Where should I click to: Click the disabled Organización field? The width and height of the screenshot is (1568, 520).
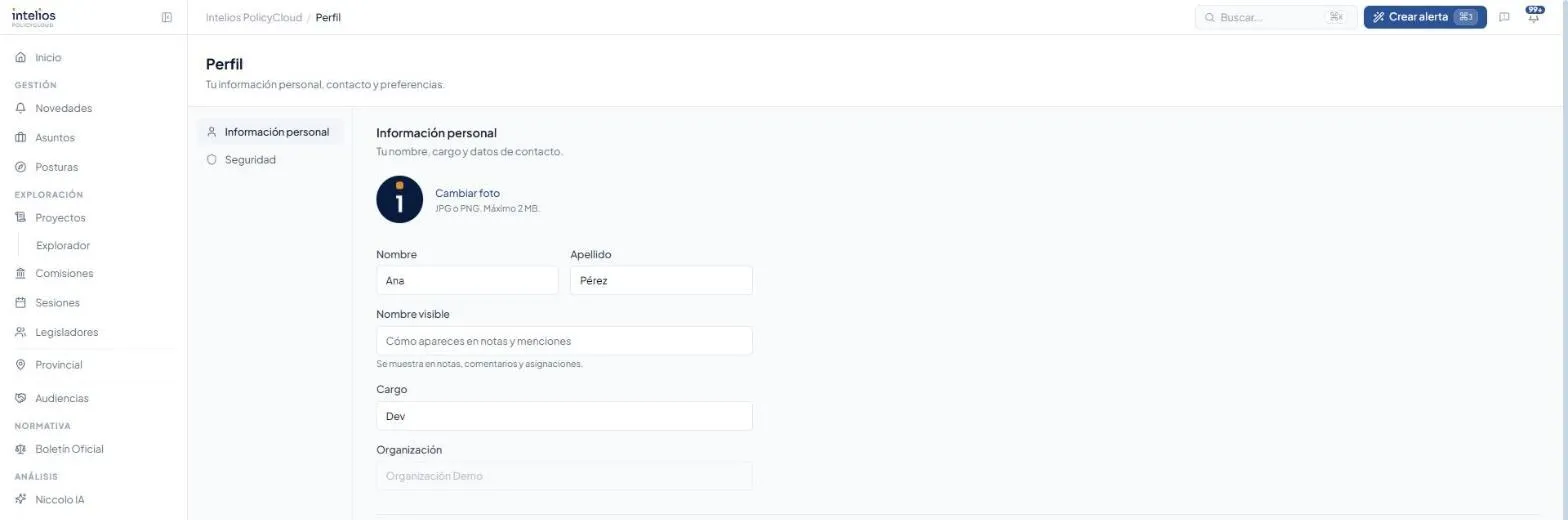tap(564, 476)
